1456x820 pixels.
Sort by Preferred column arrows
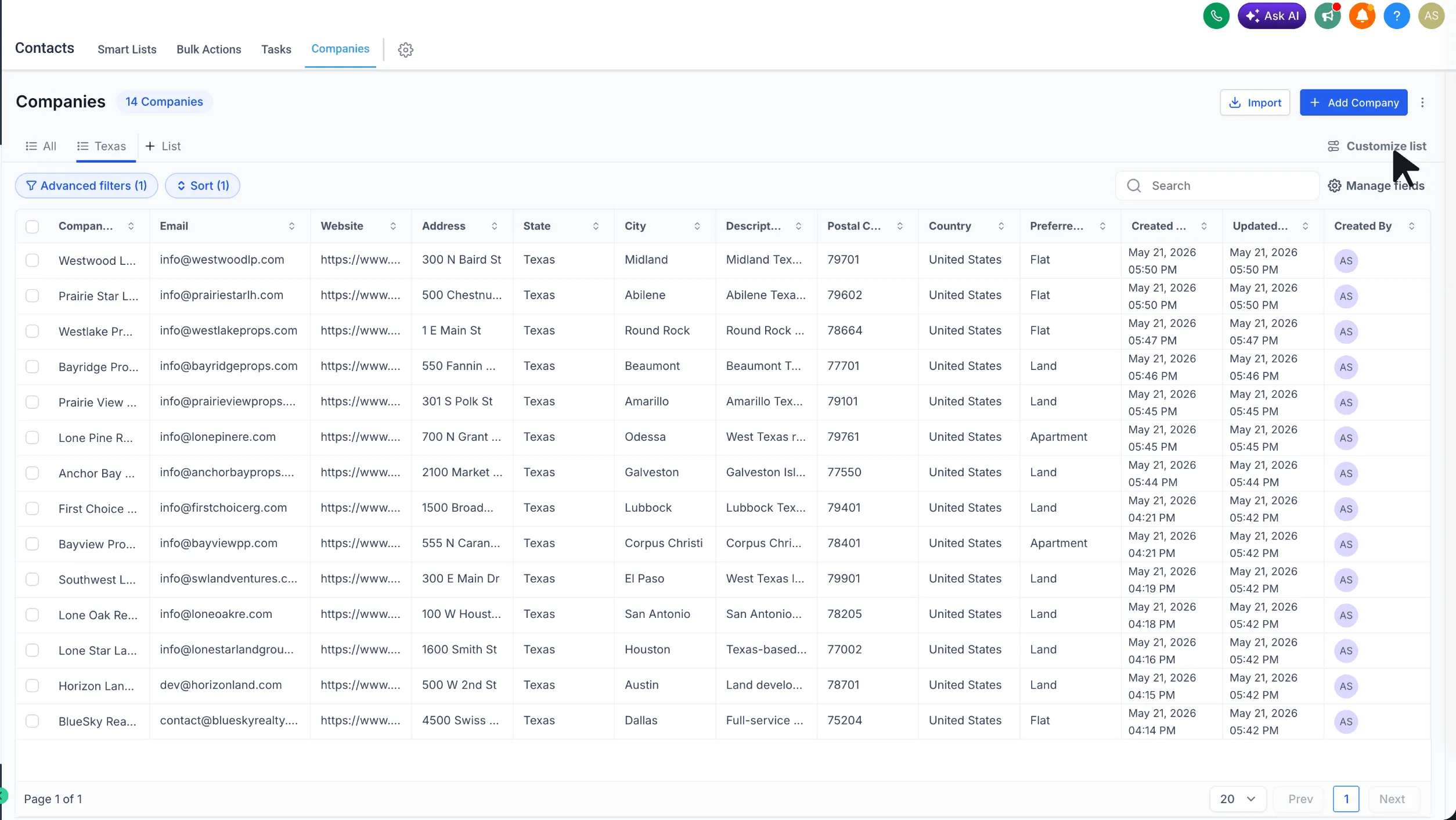pos(1103,226)
